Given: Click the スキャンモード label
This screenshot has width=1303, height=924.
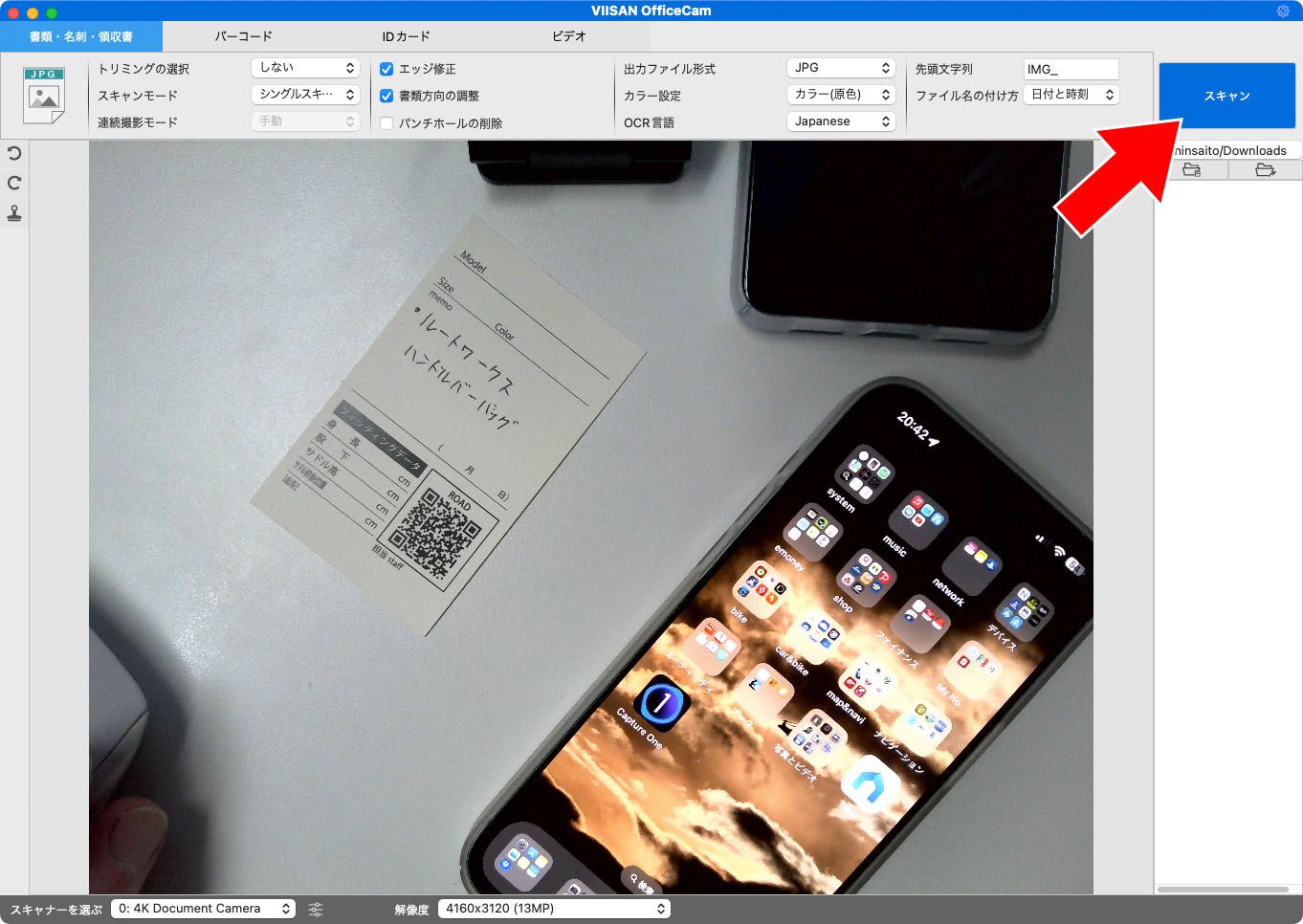Looking at the screenshot, I should point(138,96).
